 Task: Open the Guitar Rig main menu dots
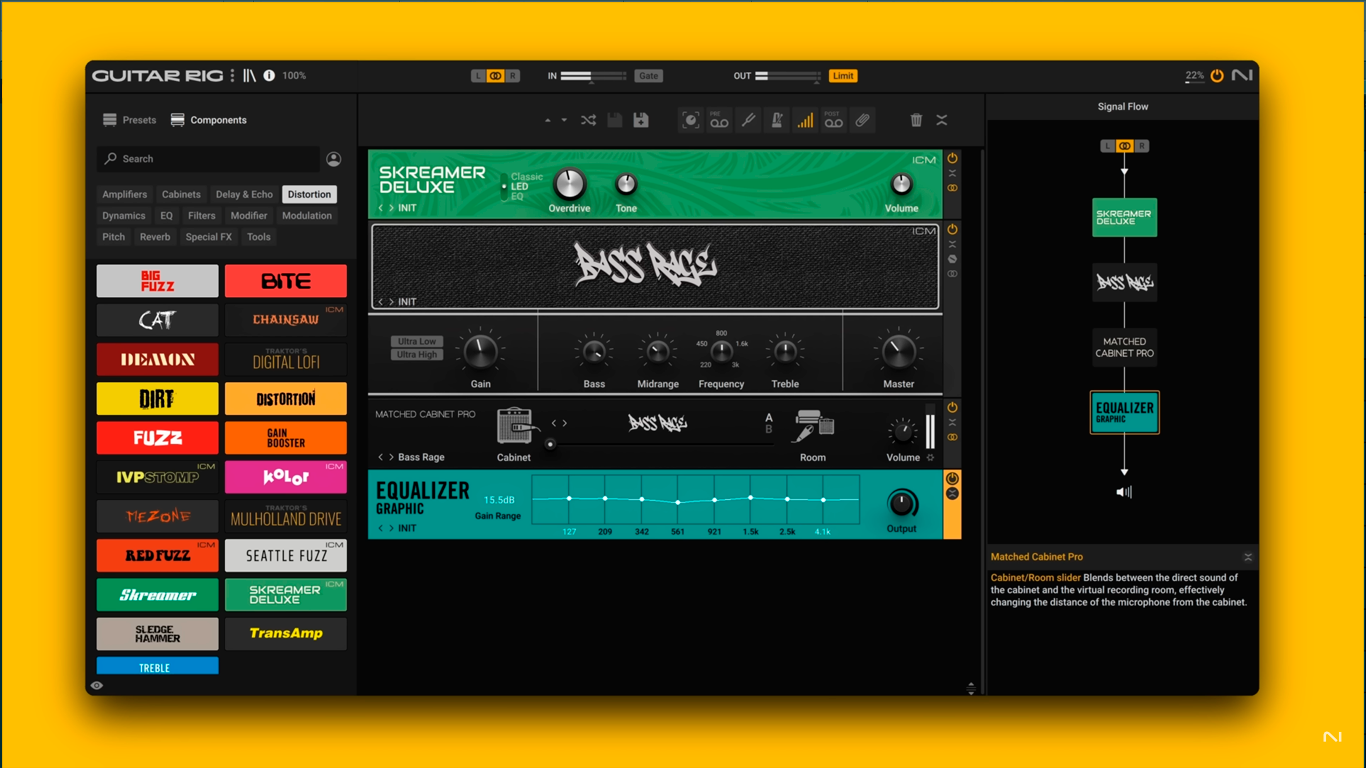pos(232,76)
